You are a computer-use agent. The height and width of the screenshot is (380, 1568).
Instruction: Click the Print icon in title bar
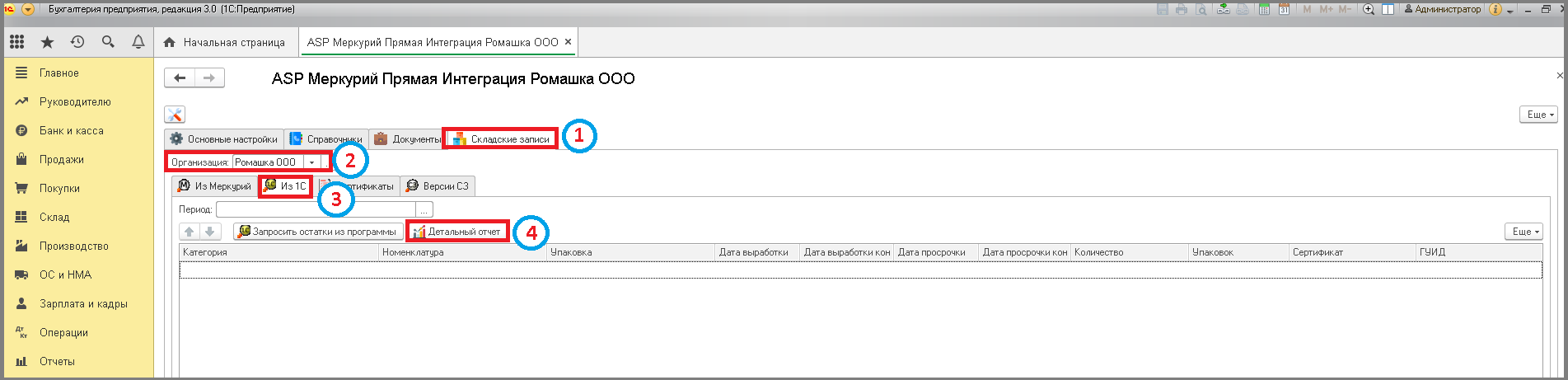click(x=1182, y=9)
